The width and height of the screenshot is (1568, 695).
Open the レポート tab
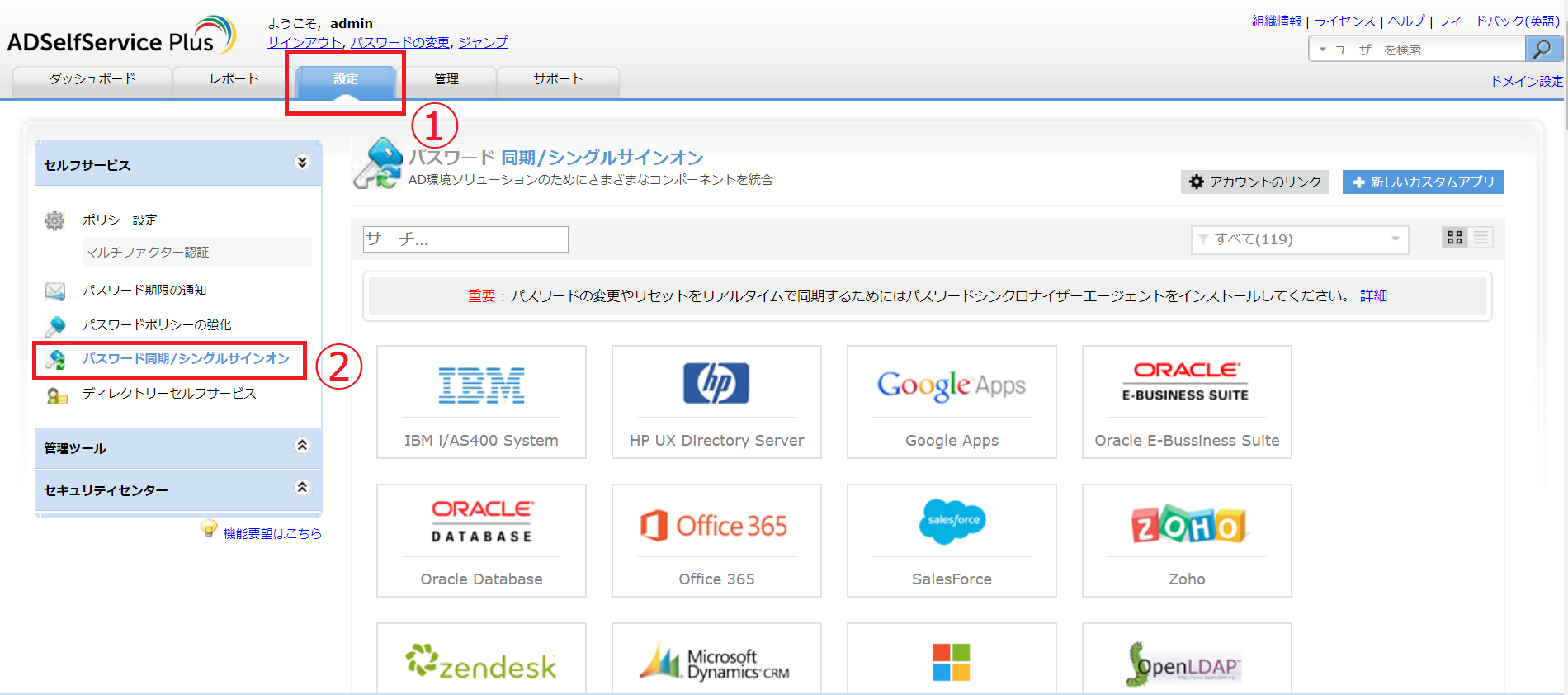click(x=234, y=80)
